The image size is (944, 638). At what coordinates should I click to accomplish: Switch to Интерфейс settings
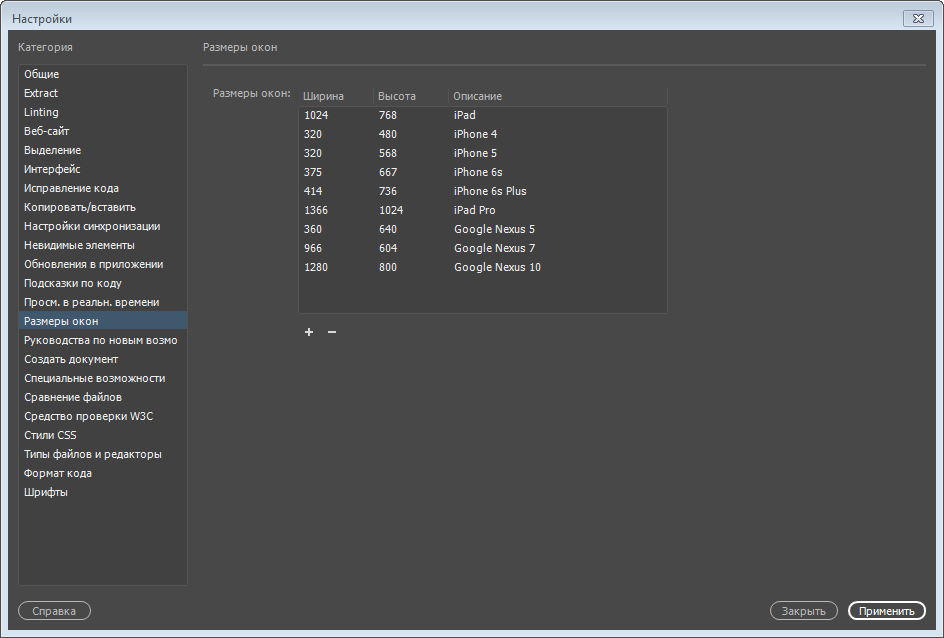(x=52, y=169)
